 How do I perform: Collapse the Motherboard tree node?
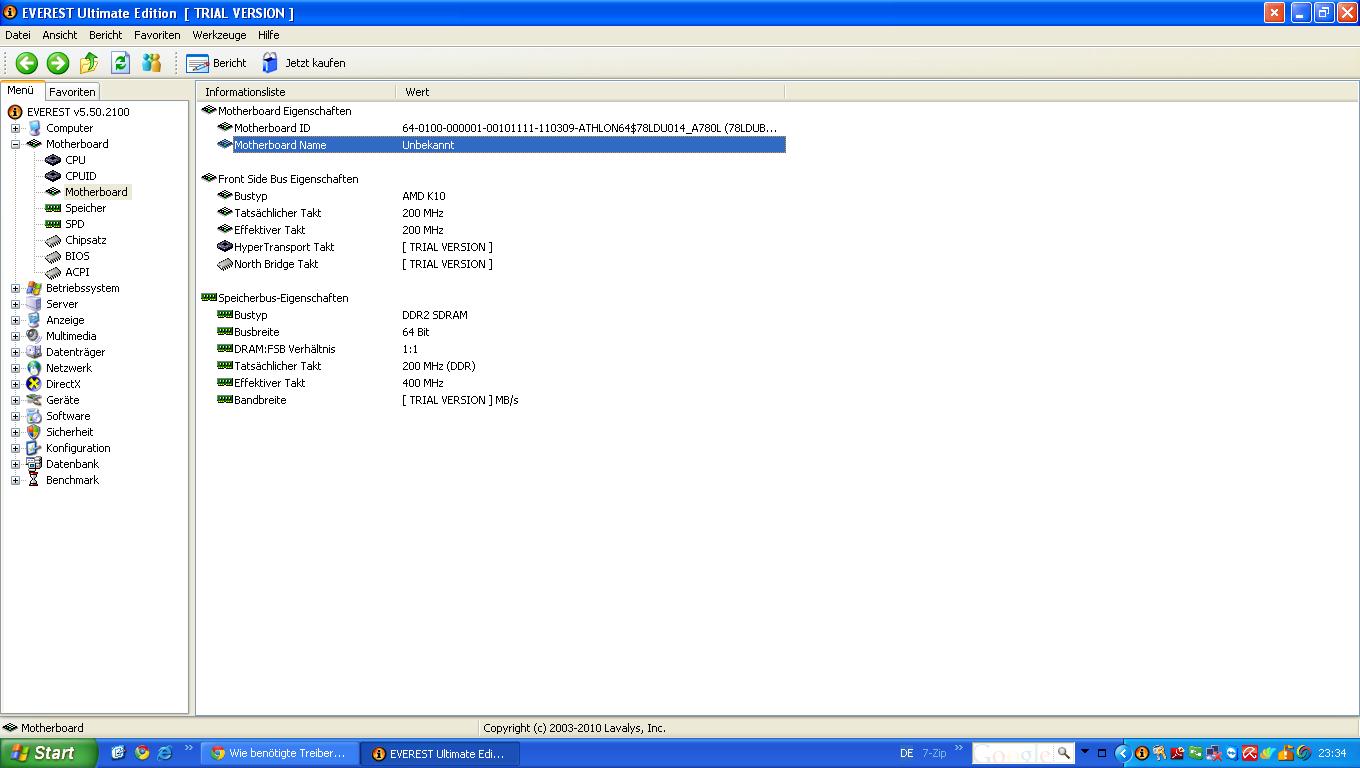(x=15, y=144)
